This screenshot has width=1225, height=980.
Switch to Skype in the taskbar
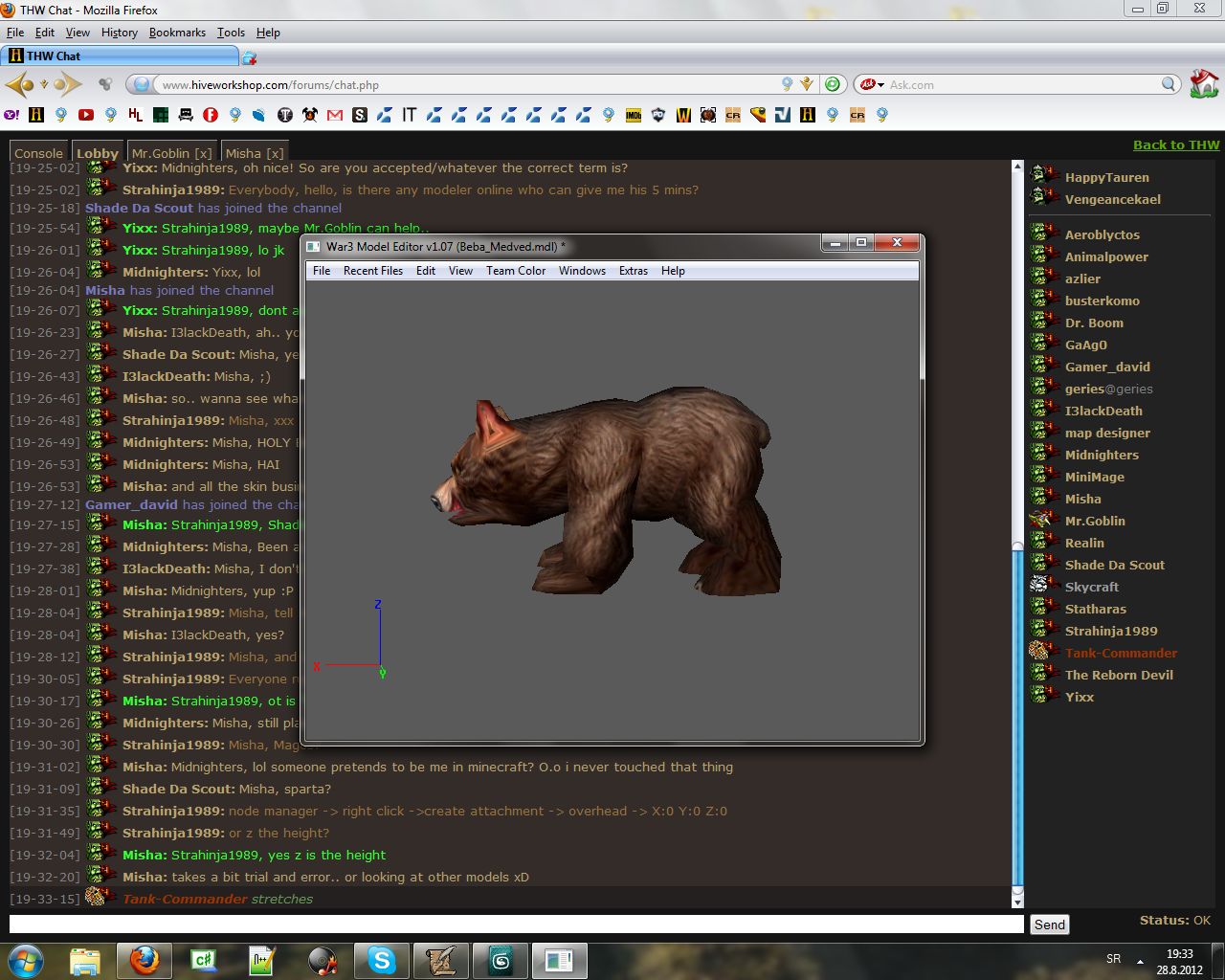[x=382, y=961]
